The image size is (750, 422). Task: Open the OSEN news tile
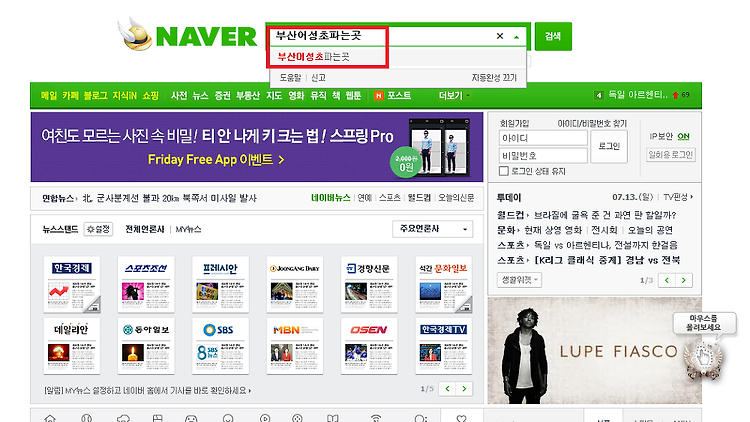click(369, 346)
